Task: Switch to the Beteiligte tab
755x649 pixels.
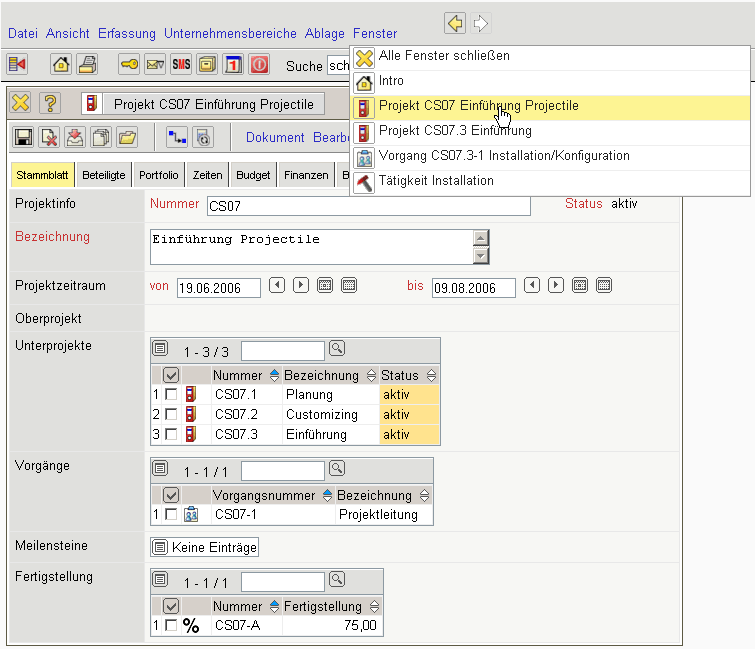Action: coord(104,175)
